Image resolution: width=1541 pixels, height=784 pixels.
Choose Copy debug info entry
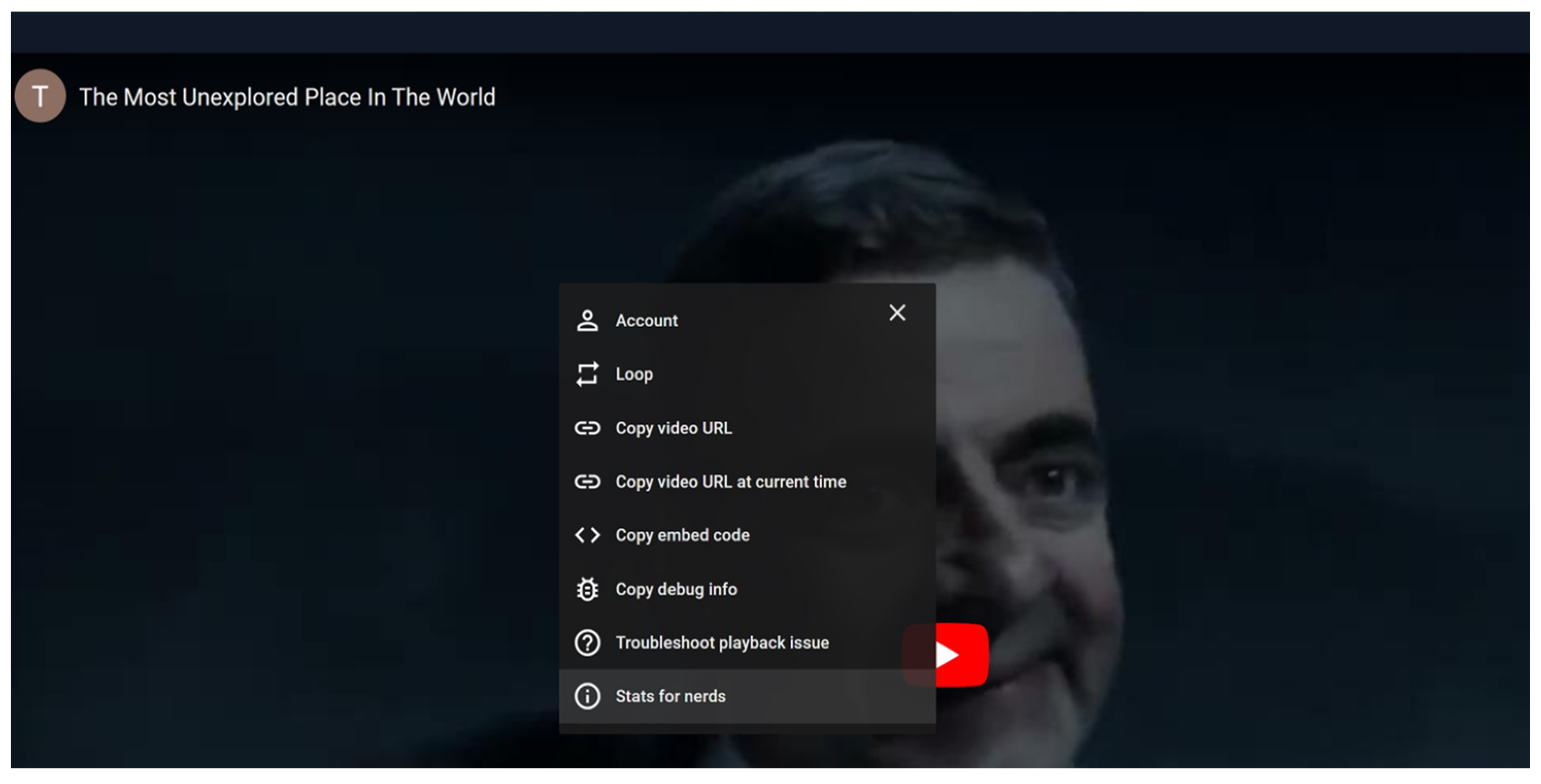pyautogui.click(x=676, y=589)
